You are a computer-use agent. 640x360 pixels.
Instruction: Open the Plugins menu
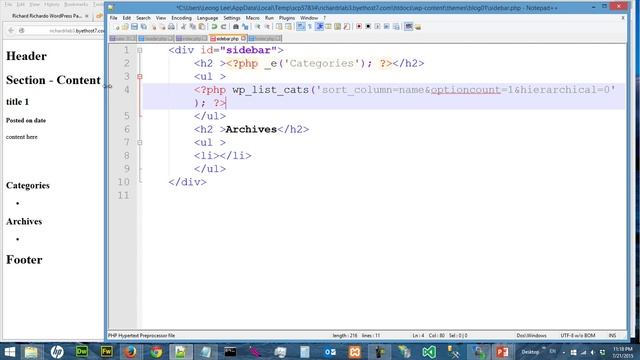pyautogui.click(x=287, y=18)
